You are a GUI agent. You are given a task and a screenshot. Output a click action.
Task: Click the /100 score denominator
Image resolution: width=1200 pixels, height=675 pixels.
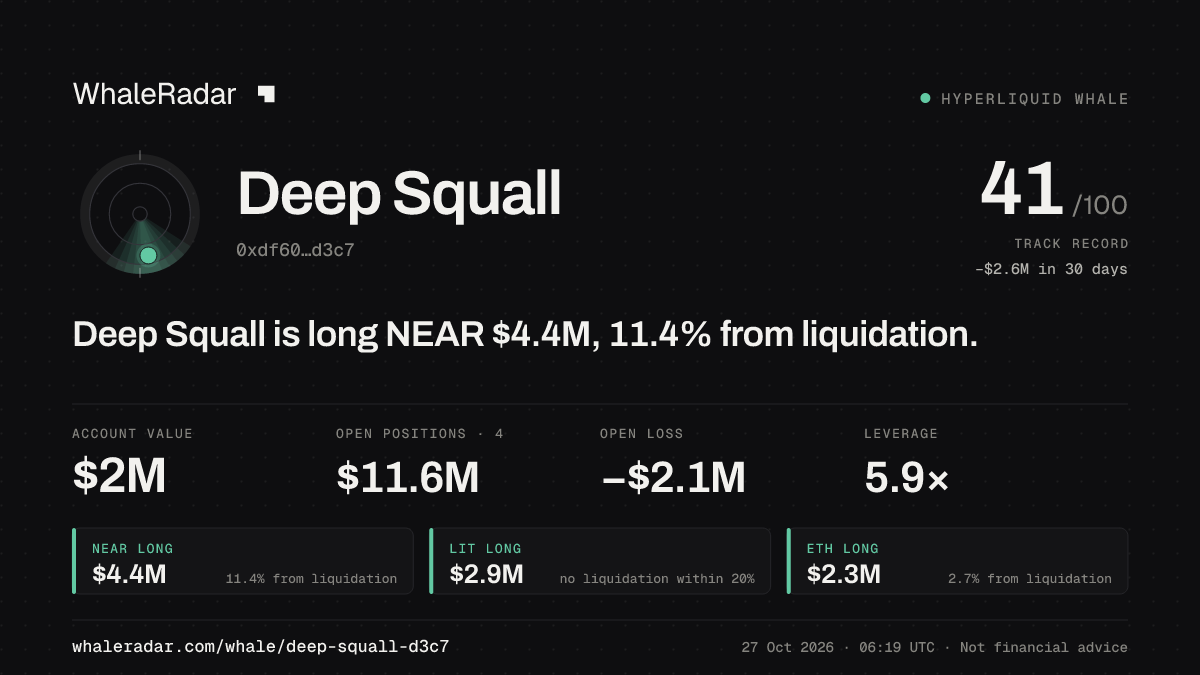point(1100,206)
